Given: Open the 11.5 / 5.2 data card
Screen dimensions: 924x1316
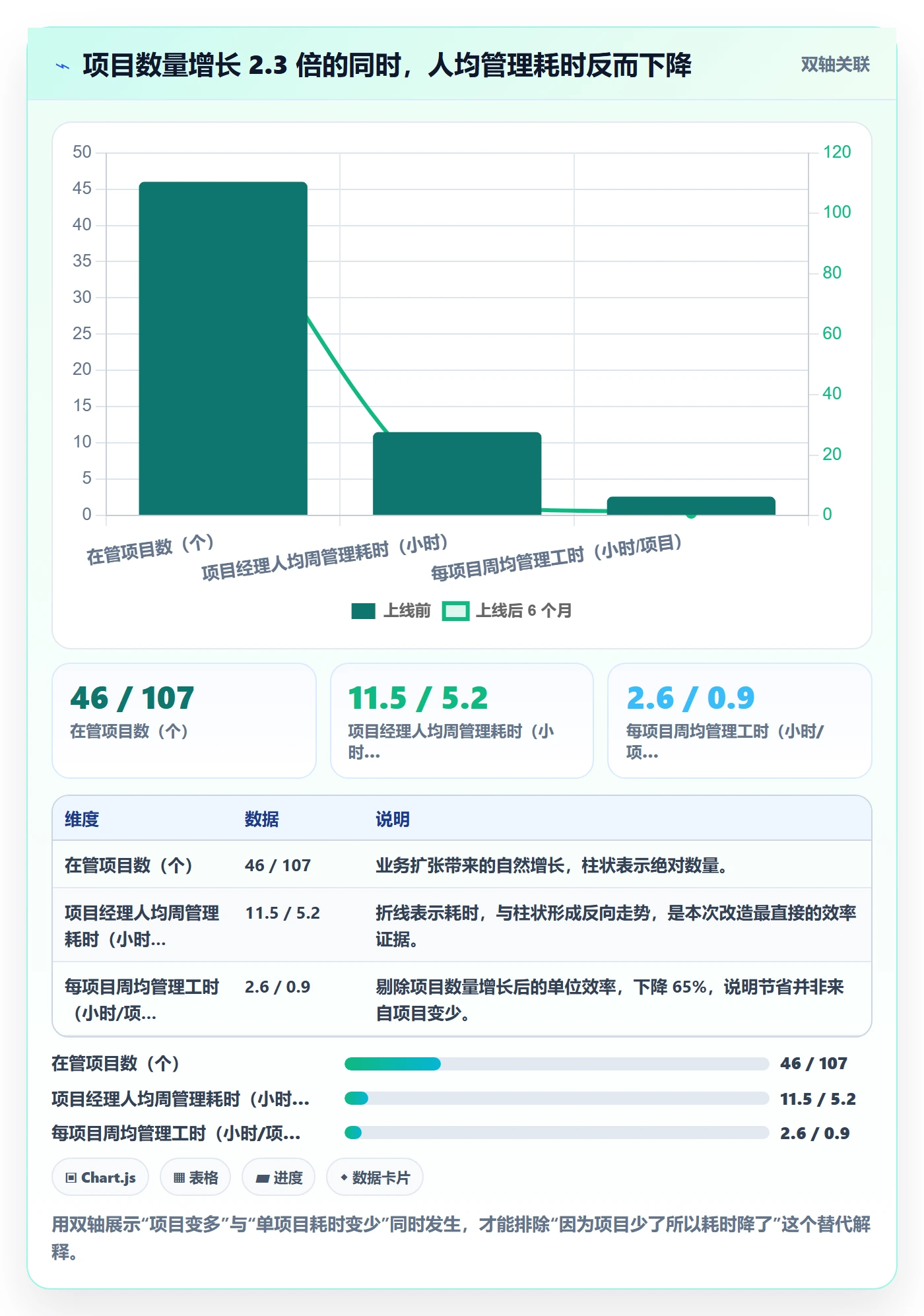Looking at the screenshot, I should coord(462,721).
